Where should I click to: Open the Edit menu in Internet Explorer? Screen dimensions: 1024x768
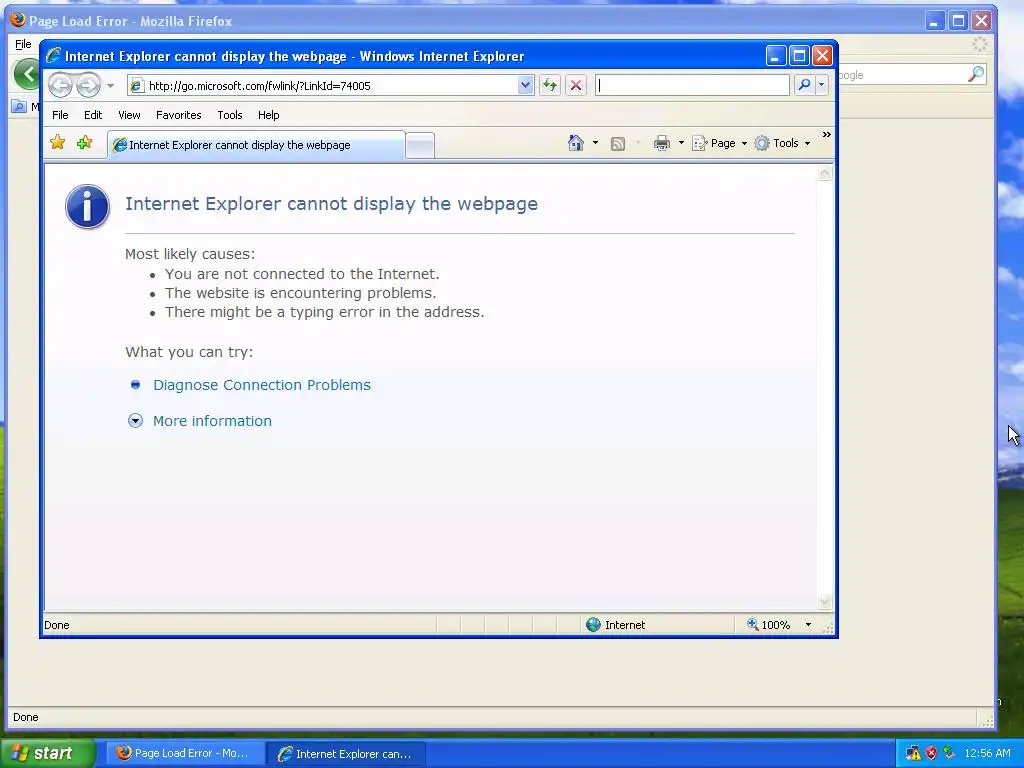93,115
